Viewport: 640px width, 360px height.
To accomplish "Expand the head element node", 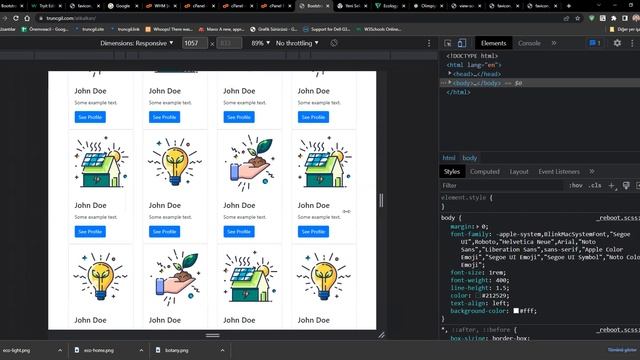I will pos(450,74).
